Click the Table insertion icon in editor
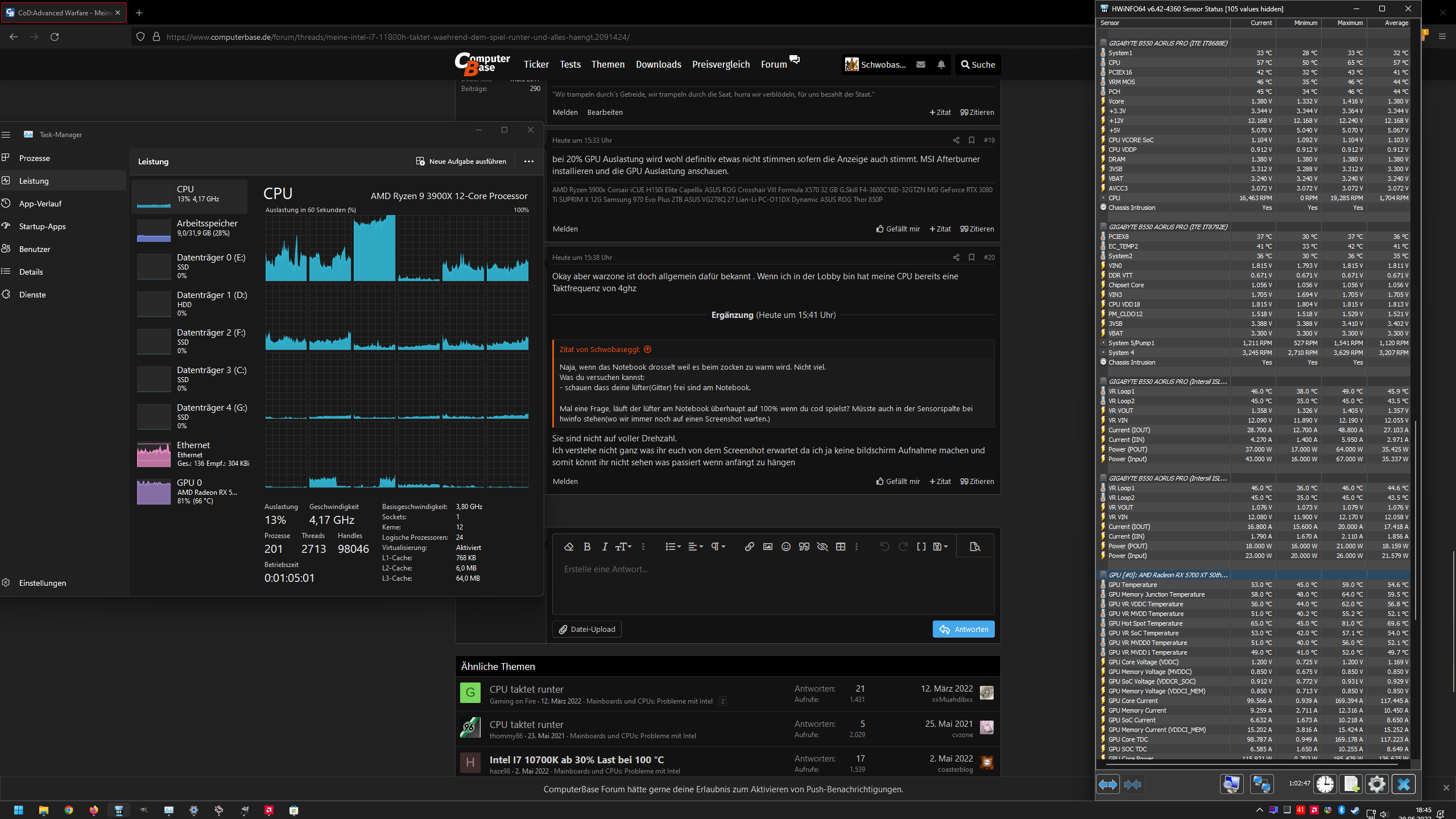The image size is (1456, 819). click(x=841, y=546)
